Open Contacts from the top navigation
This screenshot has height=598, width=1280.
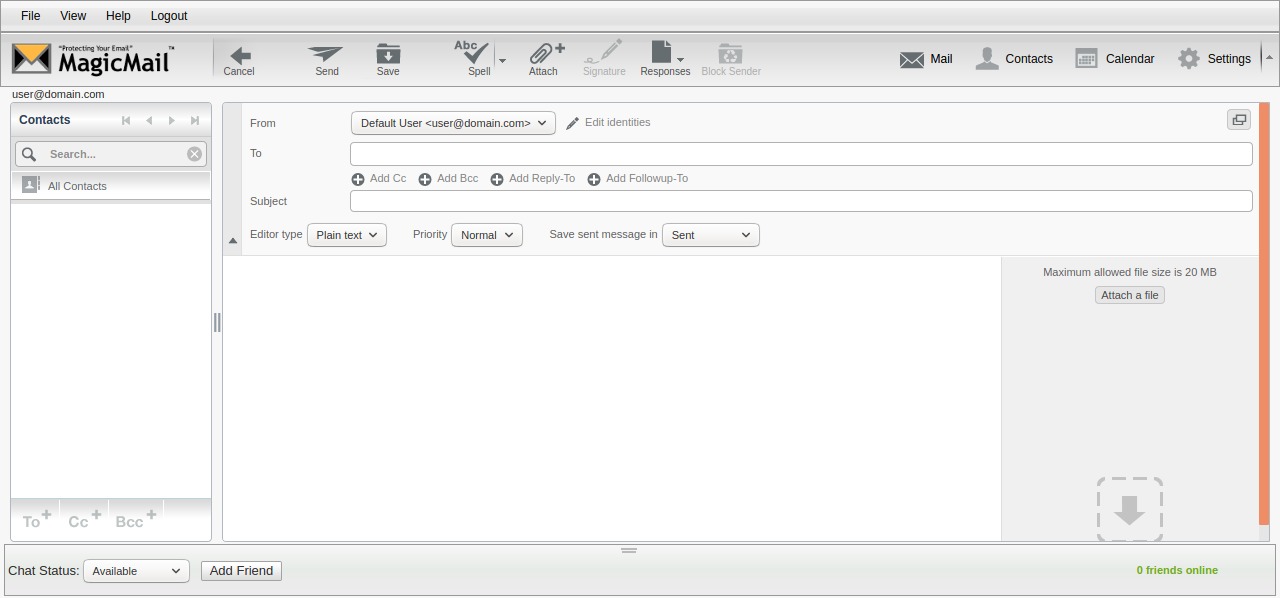[1014, 59]
